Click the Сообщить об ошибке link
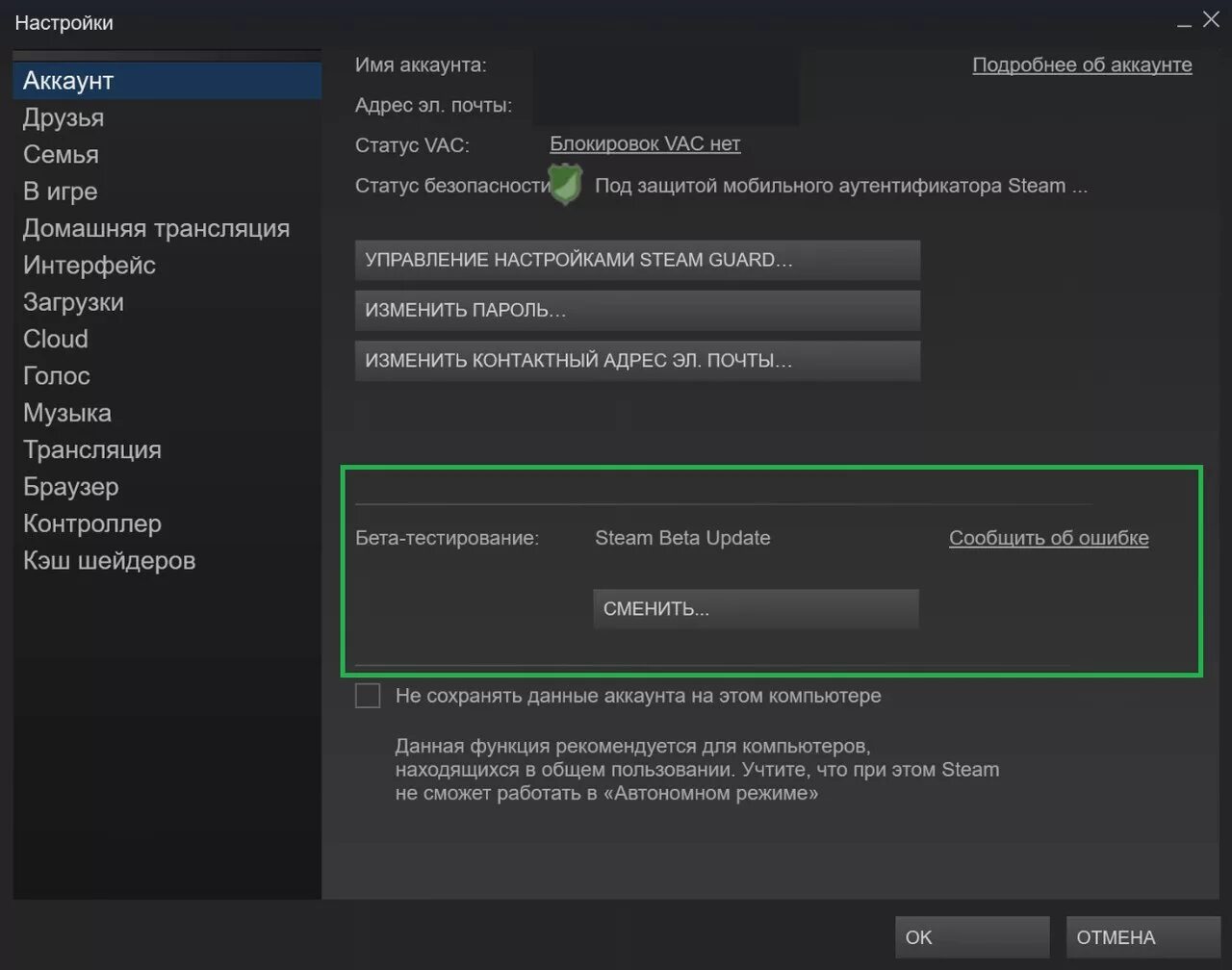The image size is (1232, 970). click(x=1049, y=538)
